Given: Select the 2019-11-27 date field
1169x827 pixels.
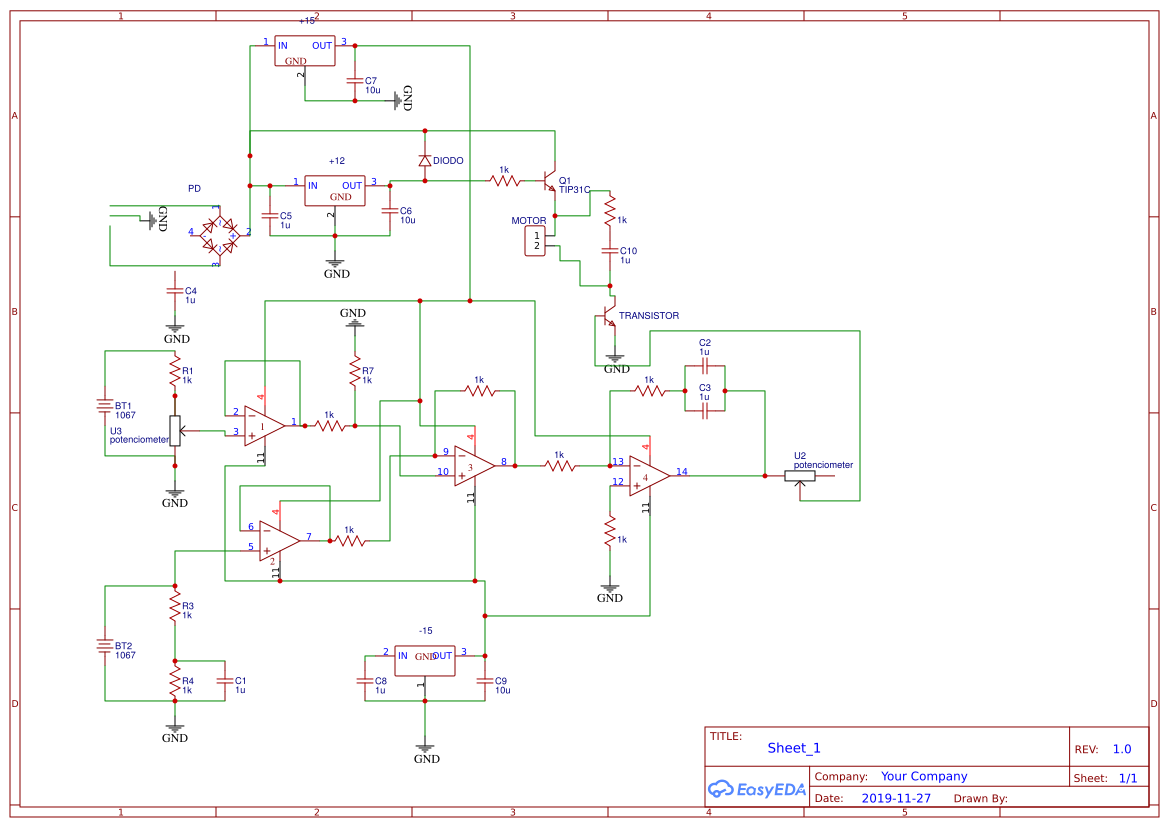Looking at the screenshot, I should 896,797.
